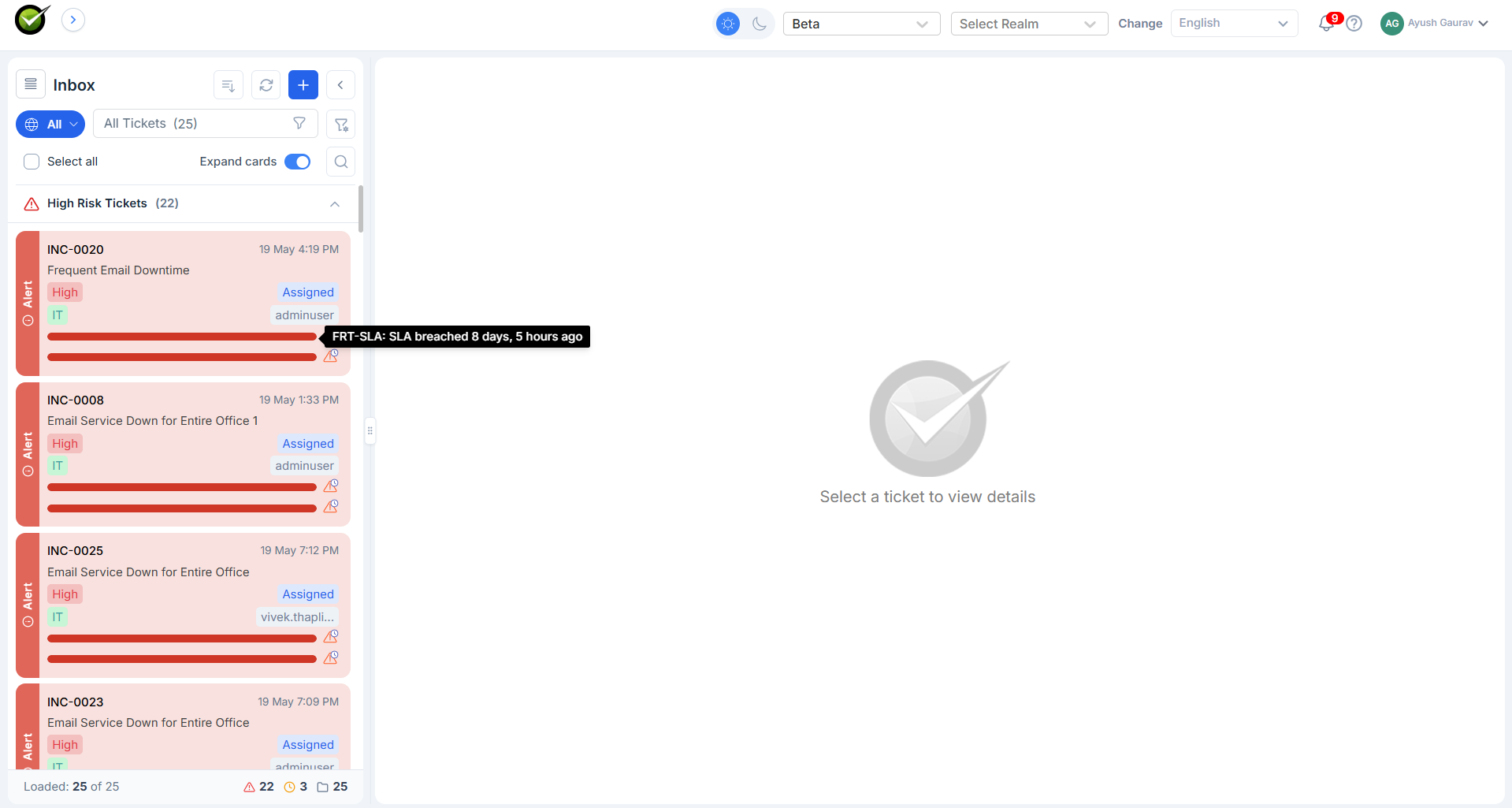The width and height of the screenshot is (1512, 808).
Task: Click the ticket list scrollbar
Action: pyautogui.click(x=361, y=209)
